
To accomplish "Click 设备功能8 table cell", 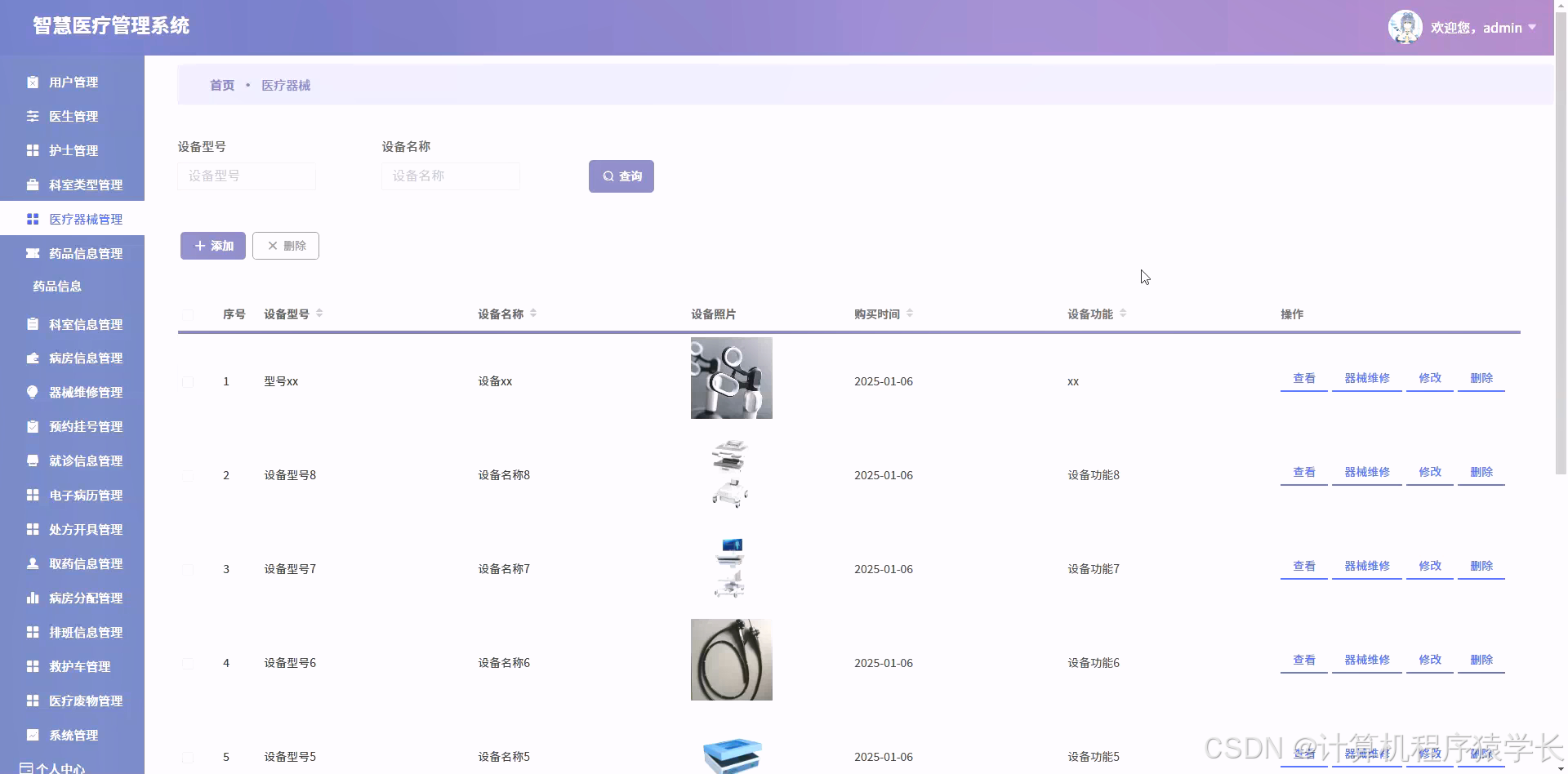I will click(x=1094, y=475).
